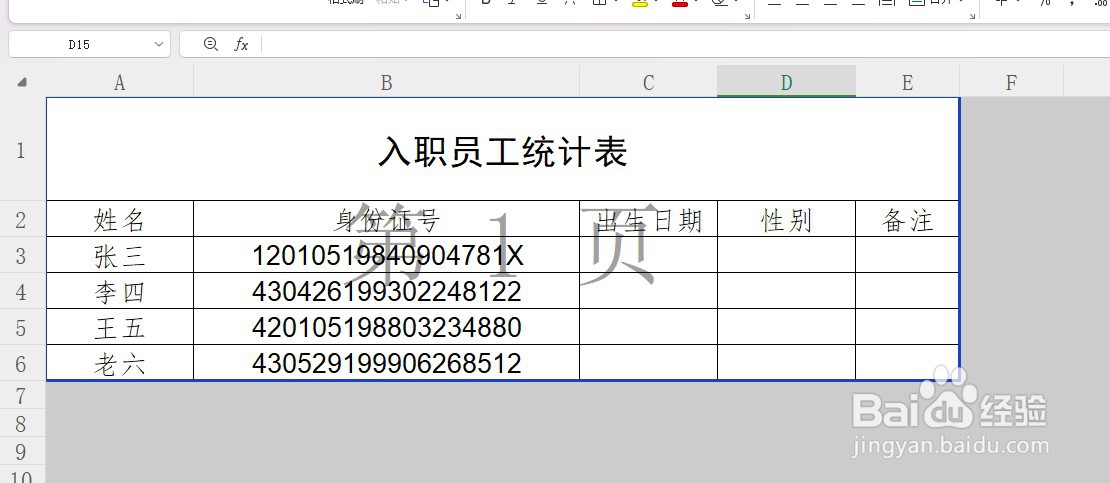Click empty 出生日期 cell in 李四 row

click(x=648, y=292)
